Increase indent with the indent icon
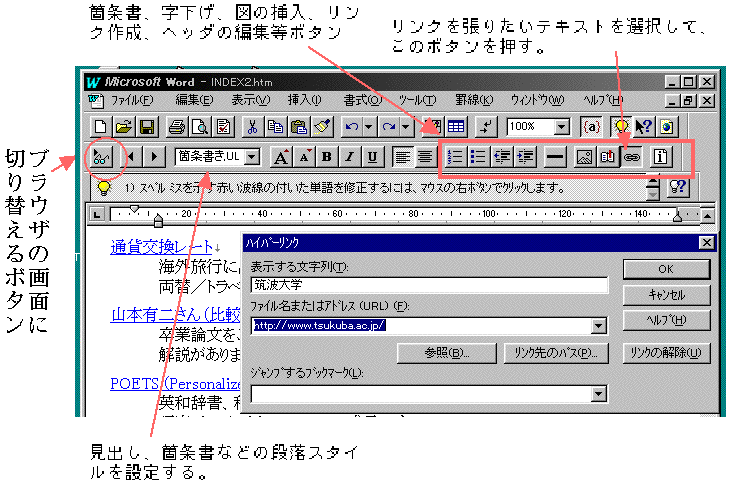Viewport: 735px width, 486px height. point(525,157)
